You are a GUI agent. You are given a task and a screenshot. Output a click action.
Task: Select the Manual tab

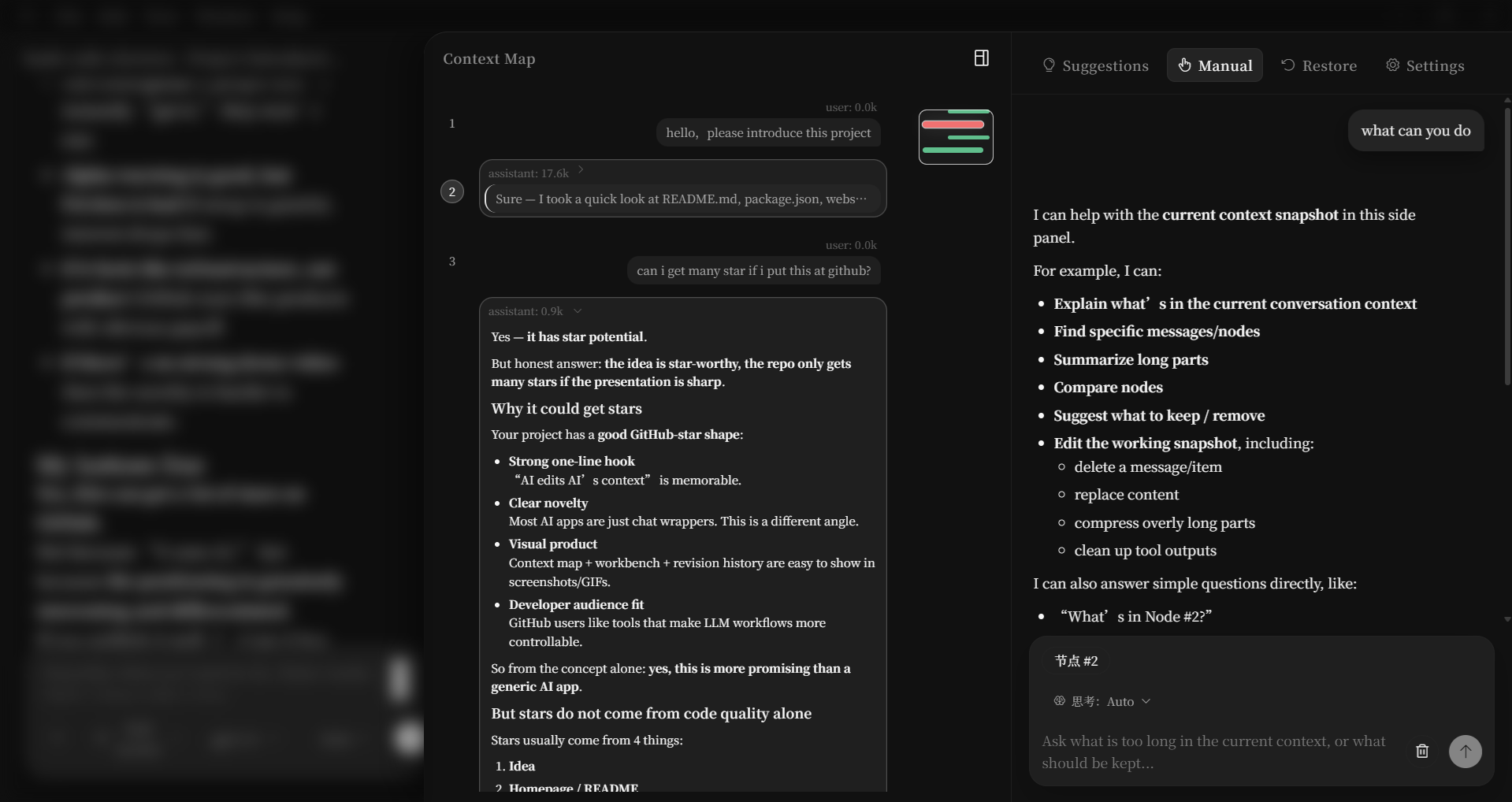click(x=1215, y=65)
